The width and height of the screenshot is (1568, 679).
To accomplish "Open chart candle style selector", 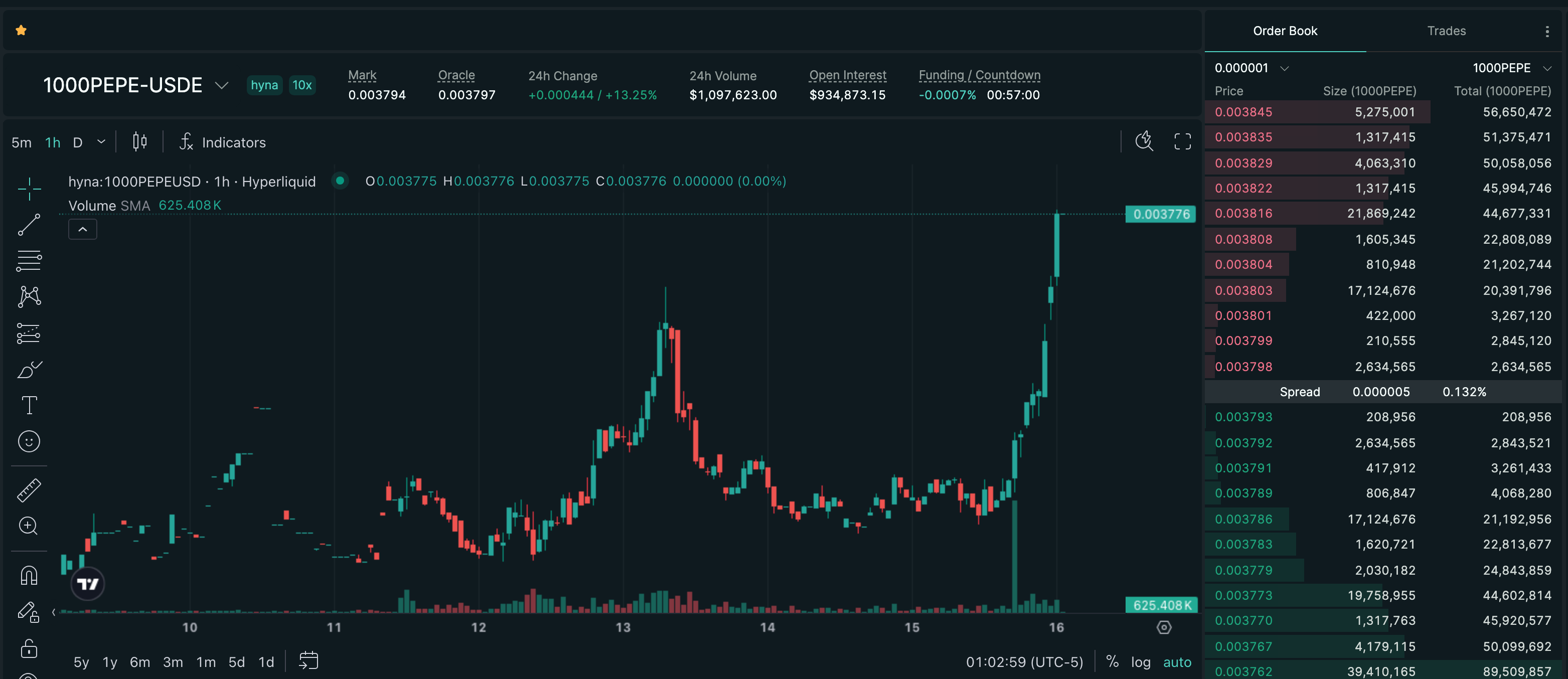I will (x=139, y=142).
